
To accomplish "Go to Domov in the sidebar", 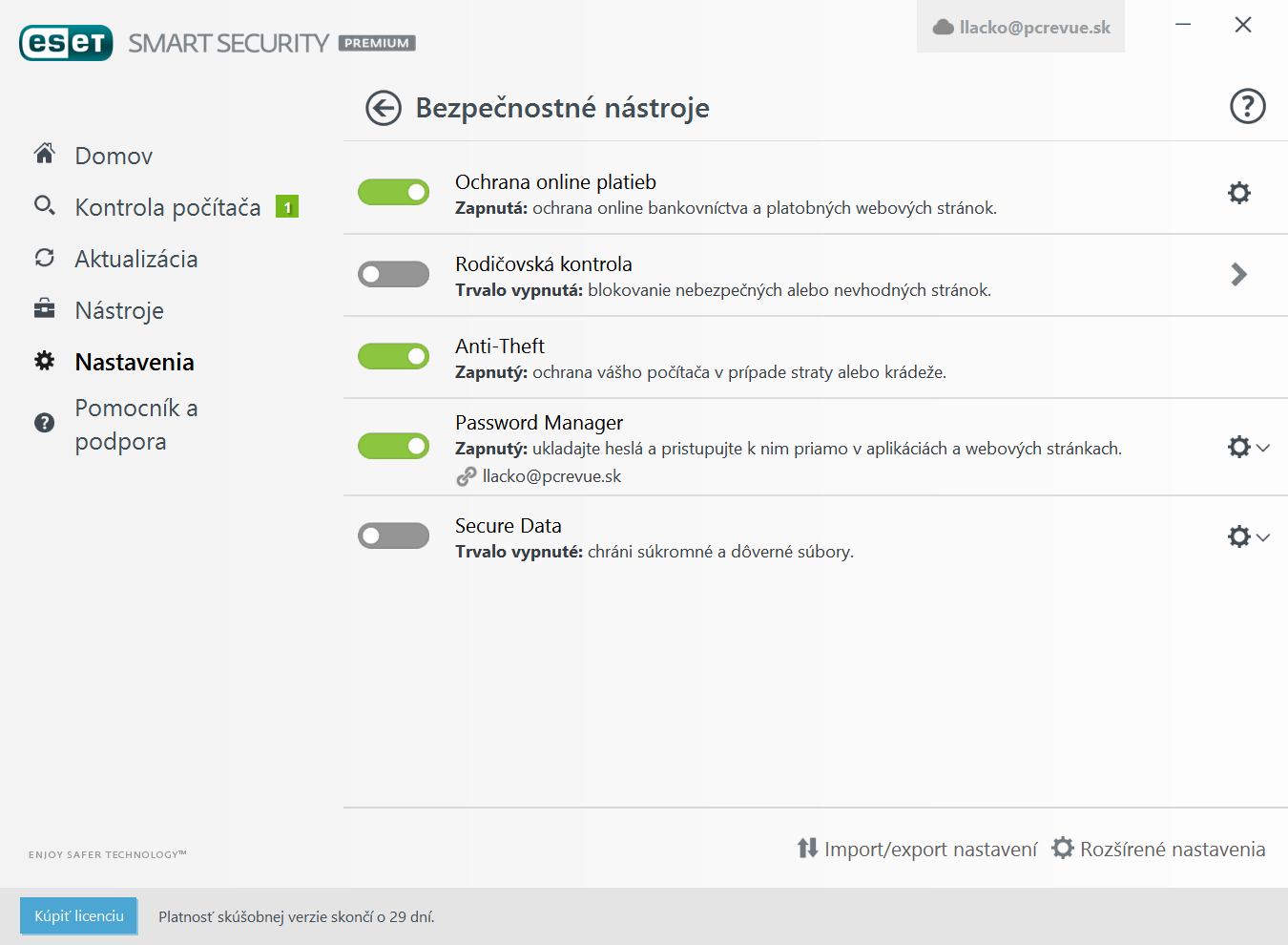I will pyautogui.click(x=114, y=156).
